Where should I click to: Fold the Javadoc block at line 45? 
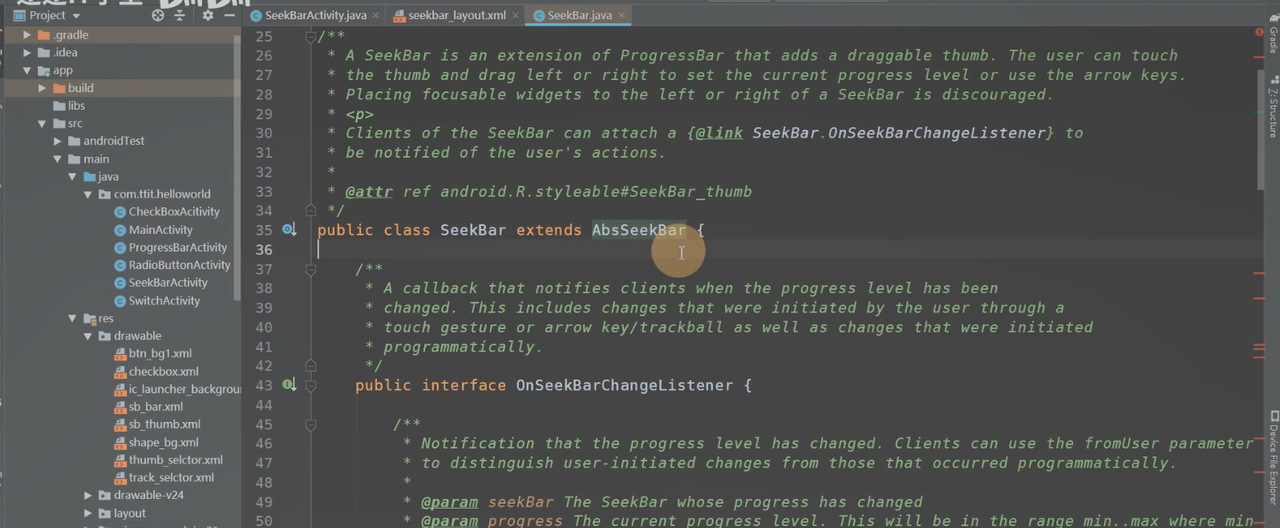click(x=310, y=424)
